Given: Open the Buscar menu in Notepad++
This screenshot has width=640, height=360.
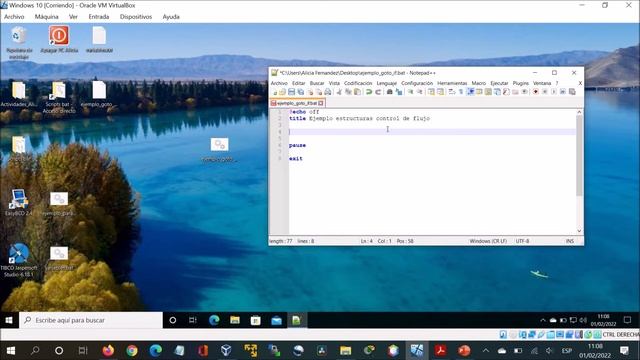Looking at the screenshot, I should (x=317, y=83).
